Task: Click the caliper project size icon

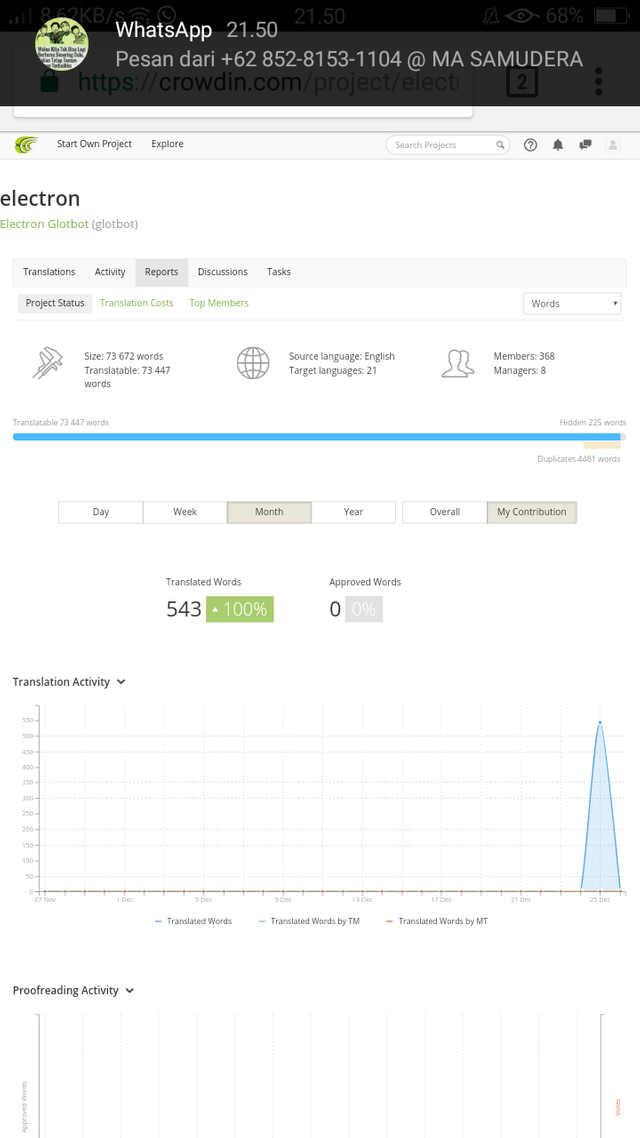Action: point(48,364)
